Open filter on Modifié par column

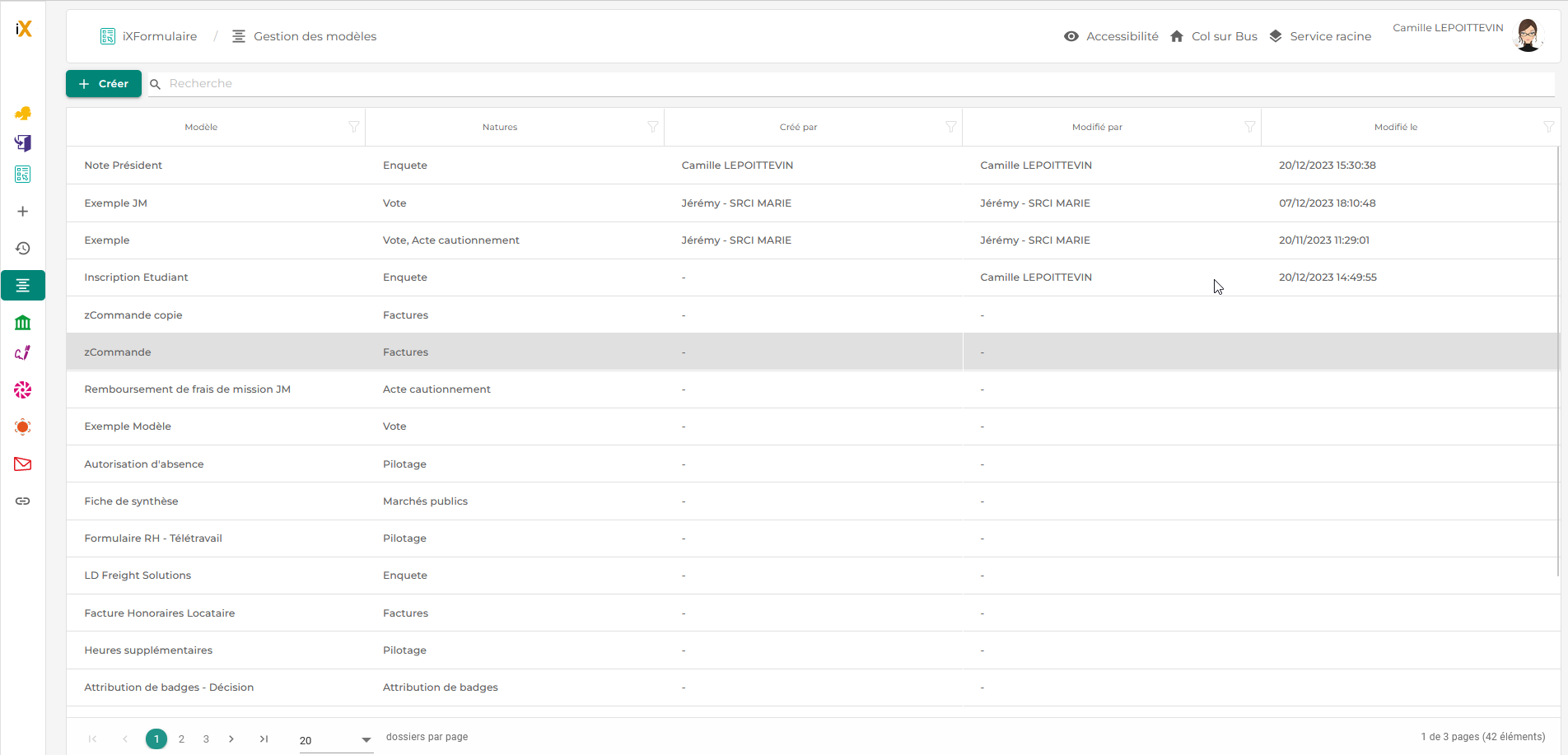[x=1250, y=127]
